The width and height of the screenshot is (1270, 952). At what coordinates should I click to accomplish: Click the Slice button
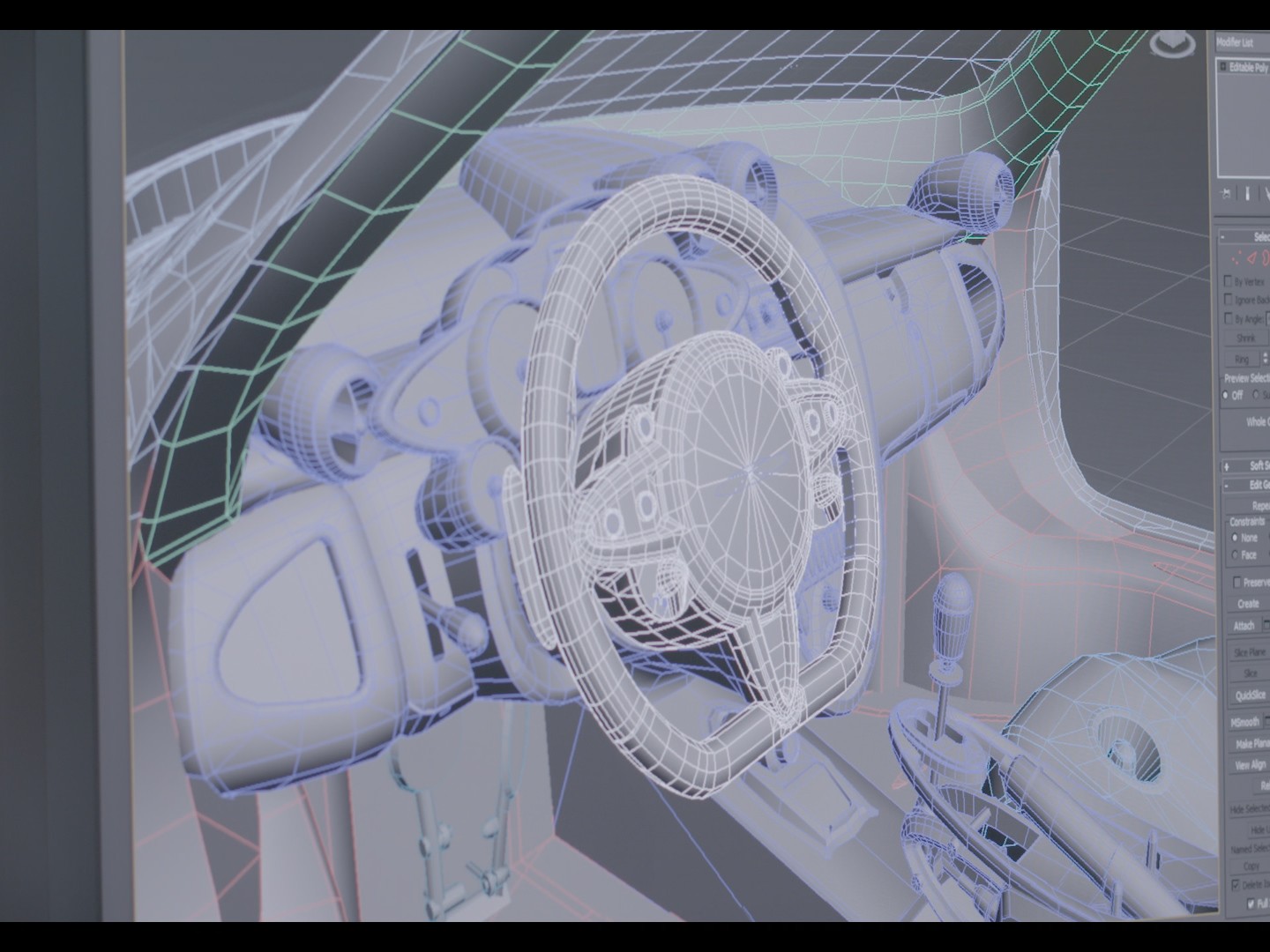tap(1250, 673)
